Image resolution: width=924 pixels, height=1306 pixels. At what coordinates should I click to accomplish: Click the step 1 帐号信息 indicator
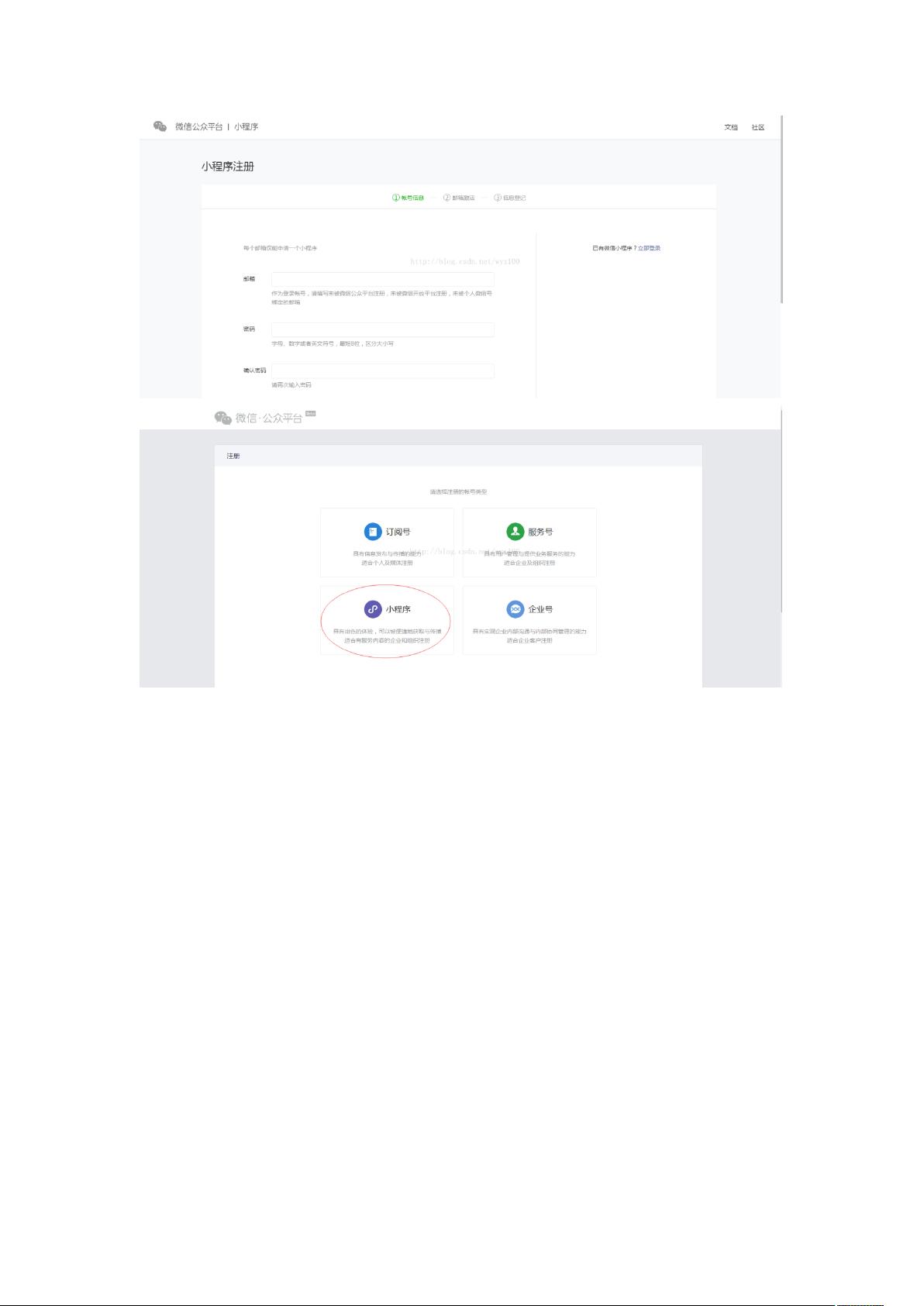pos(409,198)
